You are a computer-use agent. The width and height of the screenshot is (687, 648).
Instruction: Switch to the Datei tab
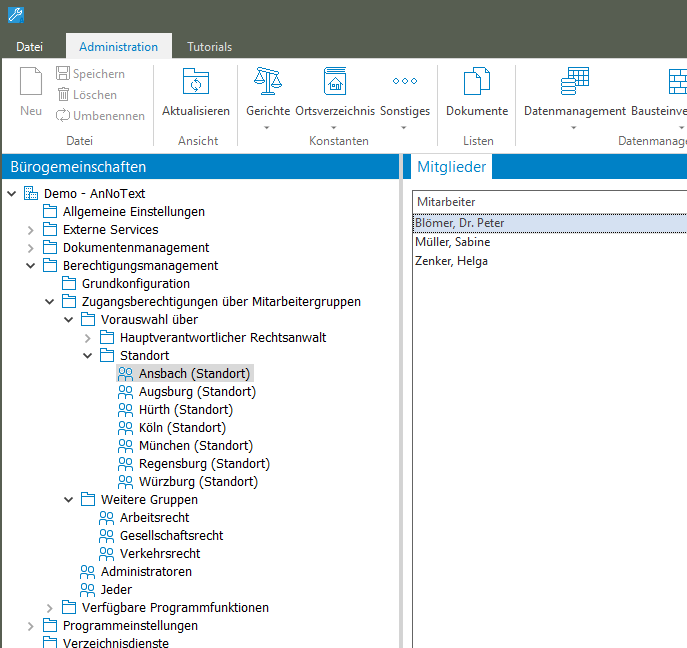coord(30,47)
